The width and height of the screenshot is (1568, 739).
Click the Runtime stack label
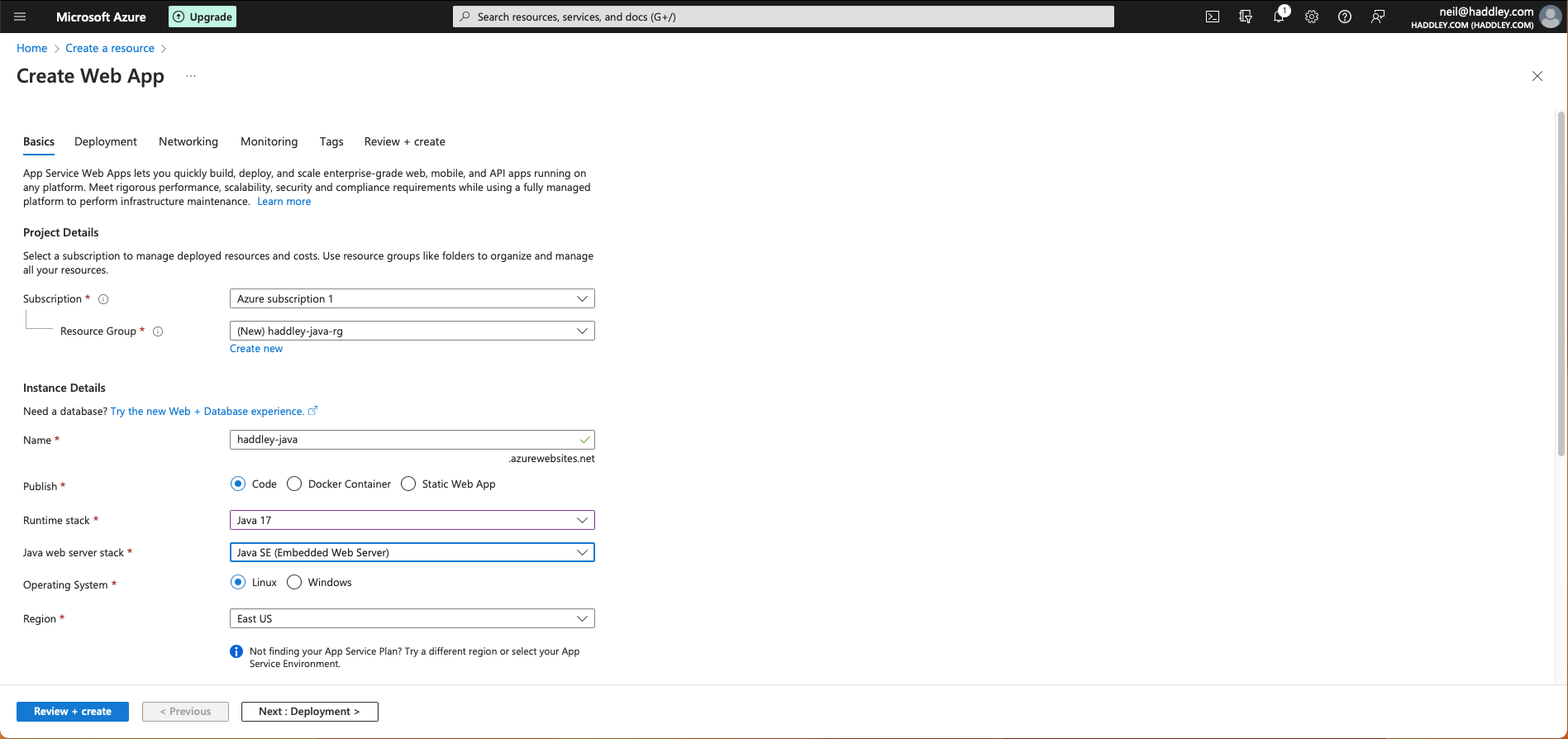pyautogui.click(x=56, y=521)
